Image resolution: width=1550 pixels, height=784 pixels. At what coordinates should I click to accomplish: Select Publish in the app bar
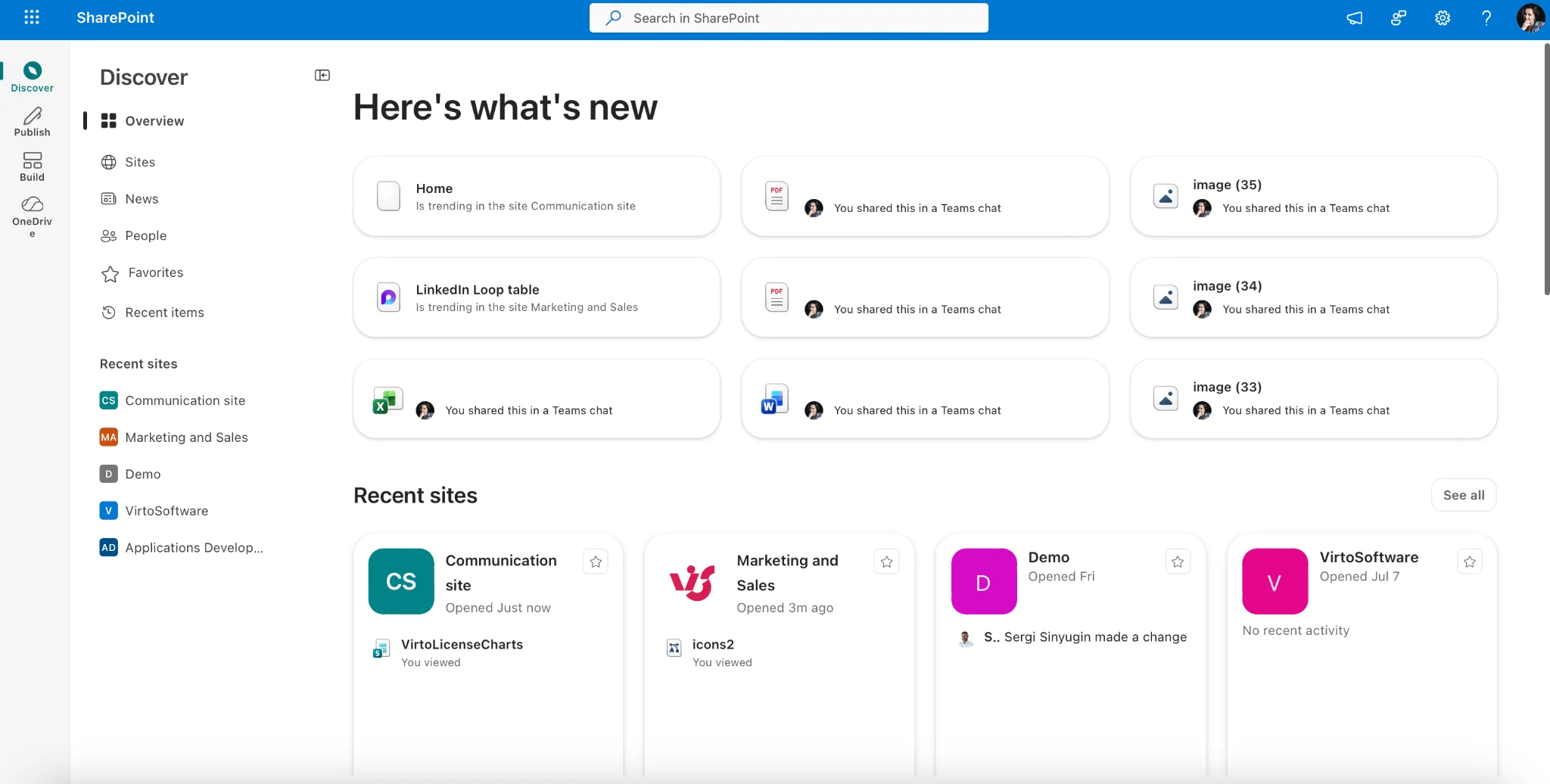coord(32,122)
